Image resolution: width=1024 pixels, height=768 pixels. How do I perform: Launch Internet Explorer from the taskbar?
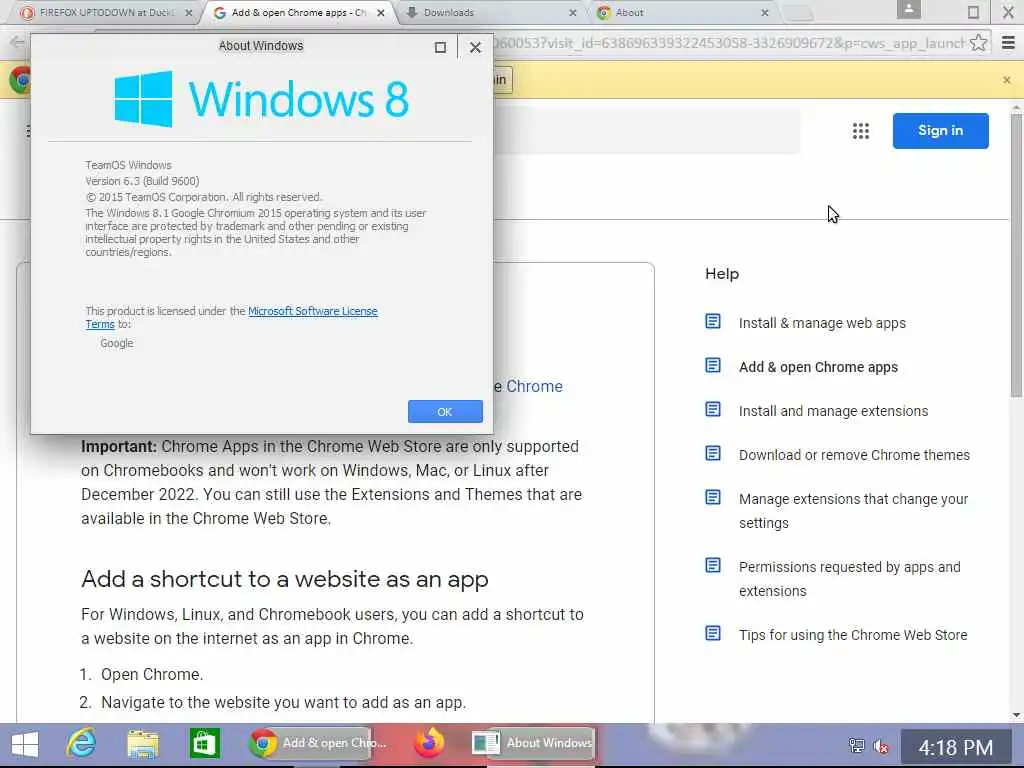(81, 744)
